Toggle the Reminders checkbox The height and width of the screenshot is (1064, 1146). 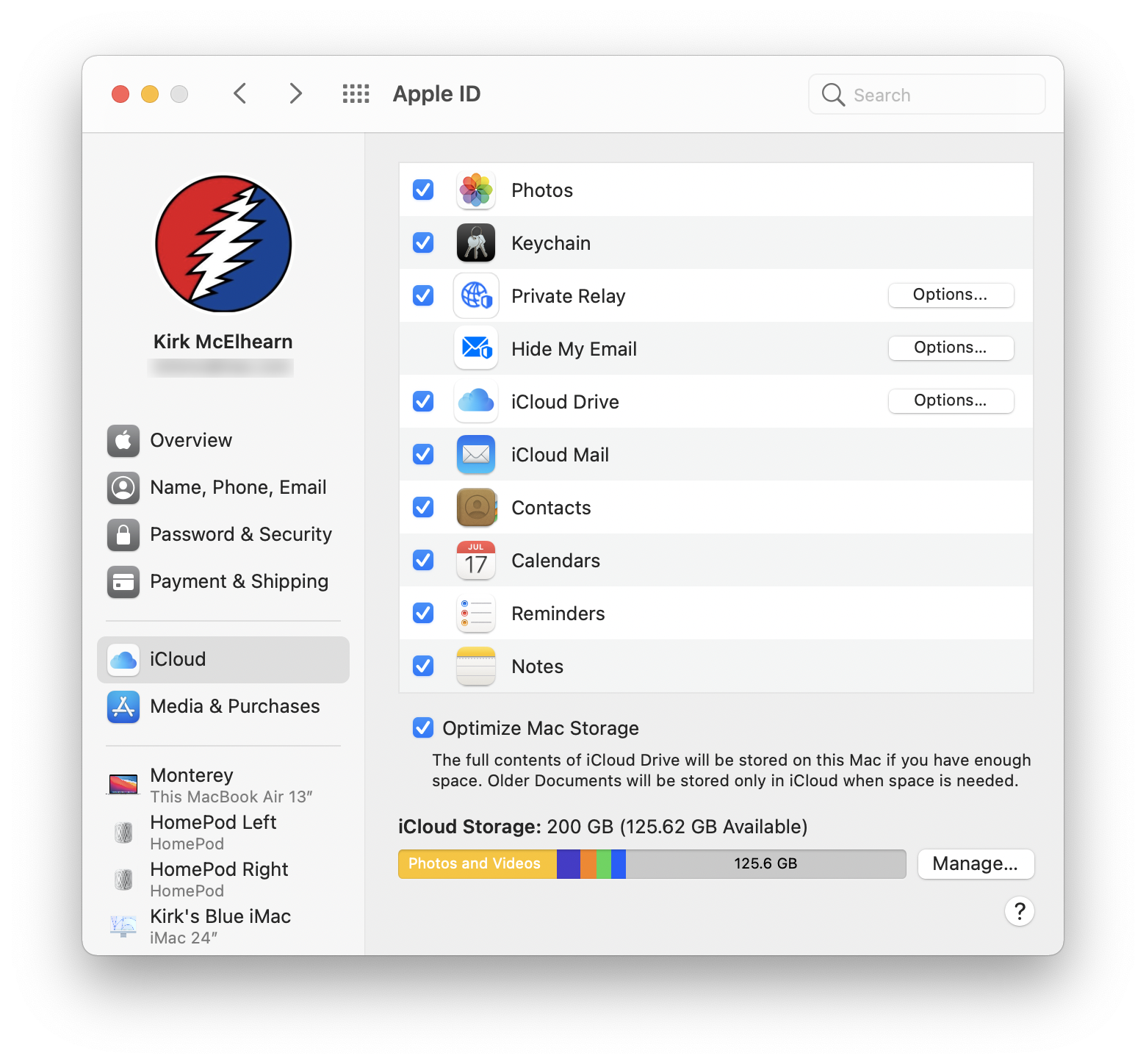point(423,613)
